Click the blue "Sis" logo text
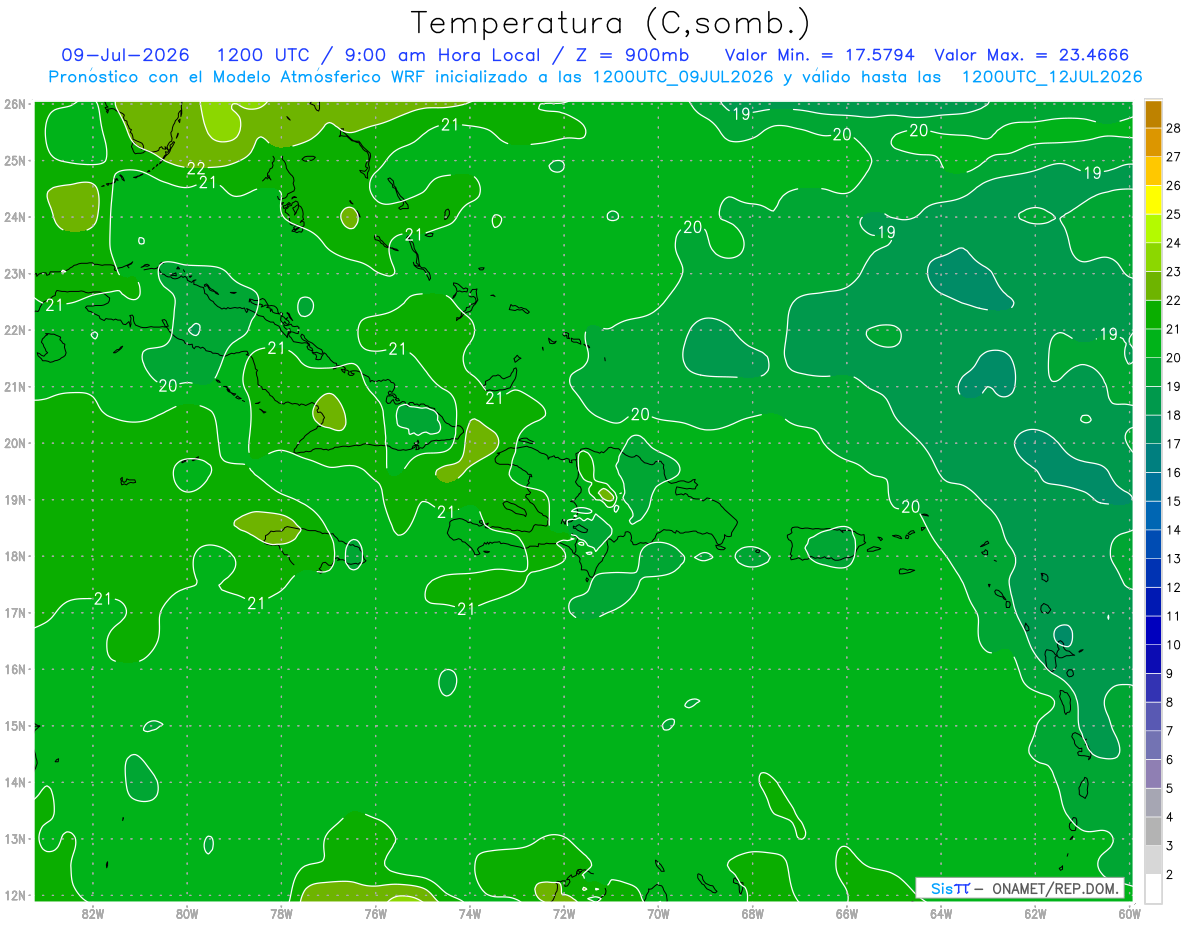Screen dimensions: 1200x927 942,888
